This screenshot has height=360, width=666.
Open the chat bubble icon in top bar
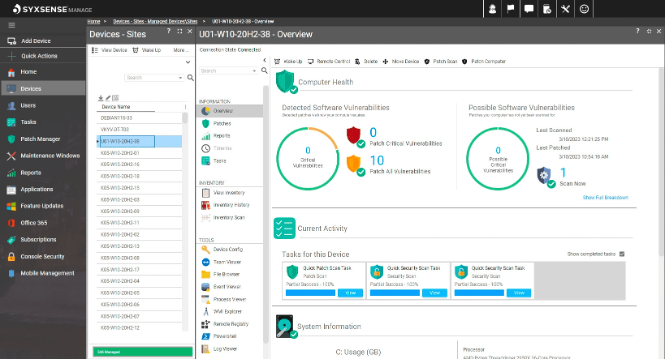pyautogui.click(x=529, y=9)
